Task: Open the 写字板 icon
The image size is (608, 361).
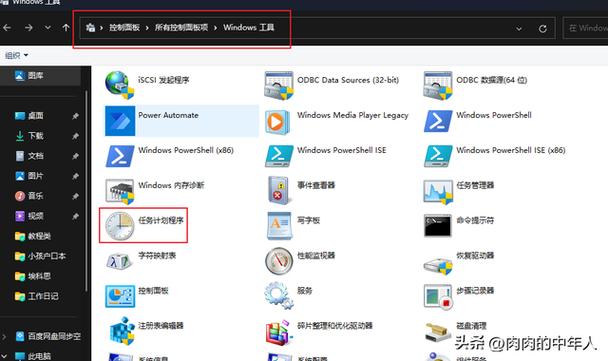Action: coord(279,226)
